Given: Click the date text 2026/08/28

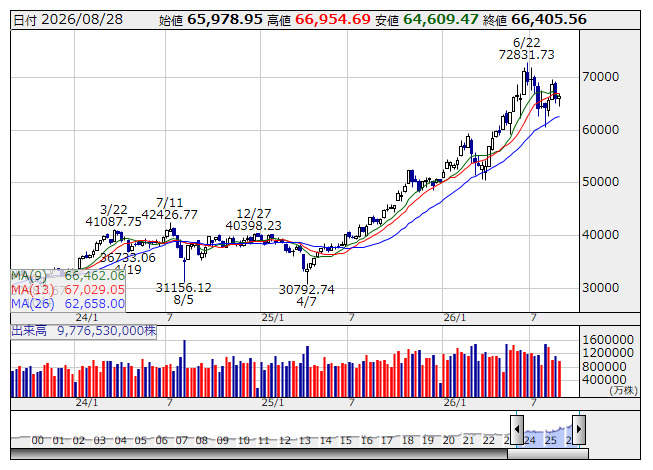Looking at the screenshot, I should pos(82,20).
